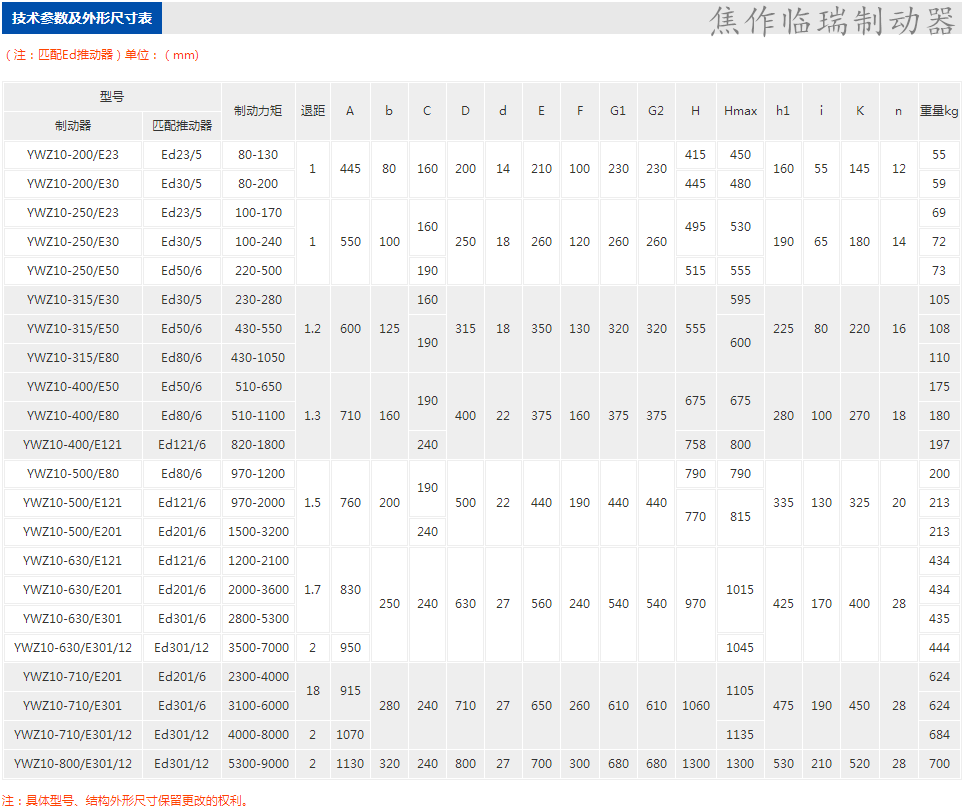This screenshot has width=962, height=810.
Task: Click the 制动力矩 column header
Action: [x=258, y=111]
